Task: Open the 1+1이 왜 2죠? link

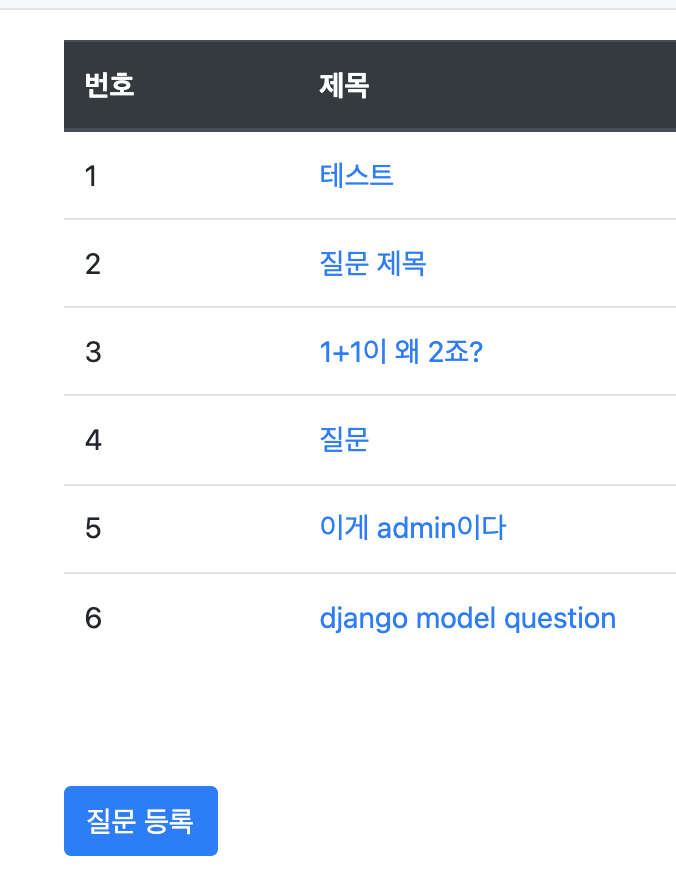Action: 401,352
